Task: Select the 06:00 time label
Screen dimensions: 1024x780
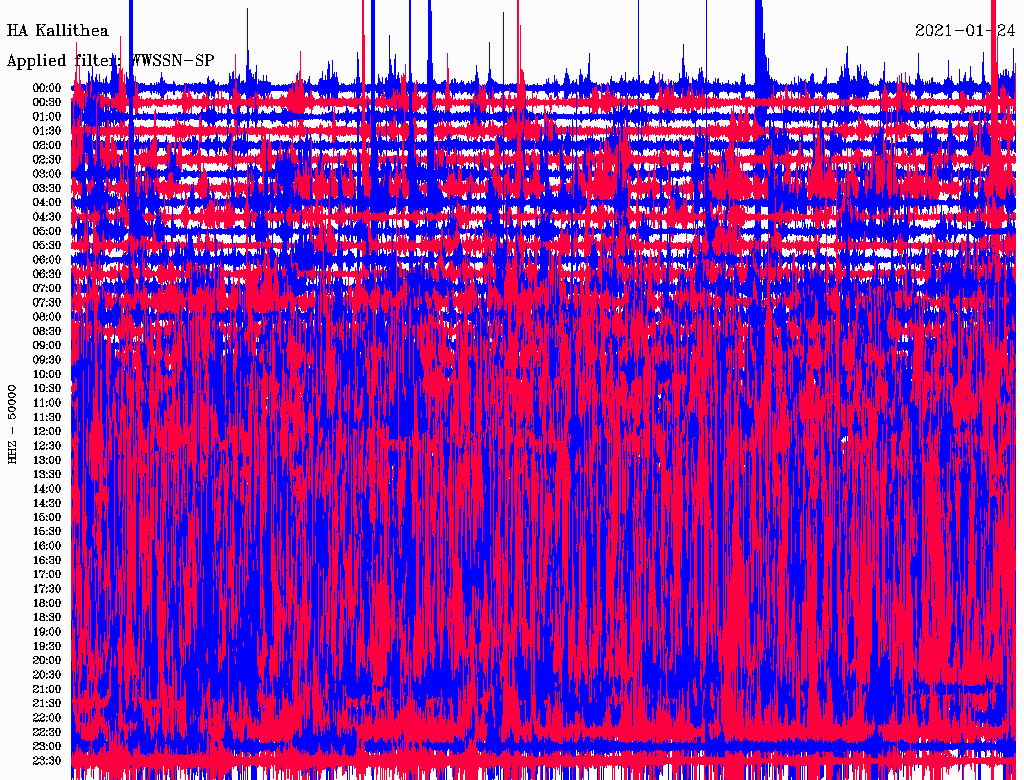Action: tap(47, 259)
